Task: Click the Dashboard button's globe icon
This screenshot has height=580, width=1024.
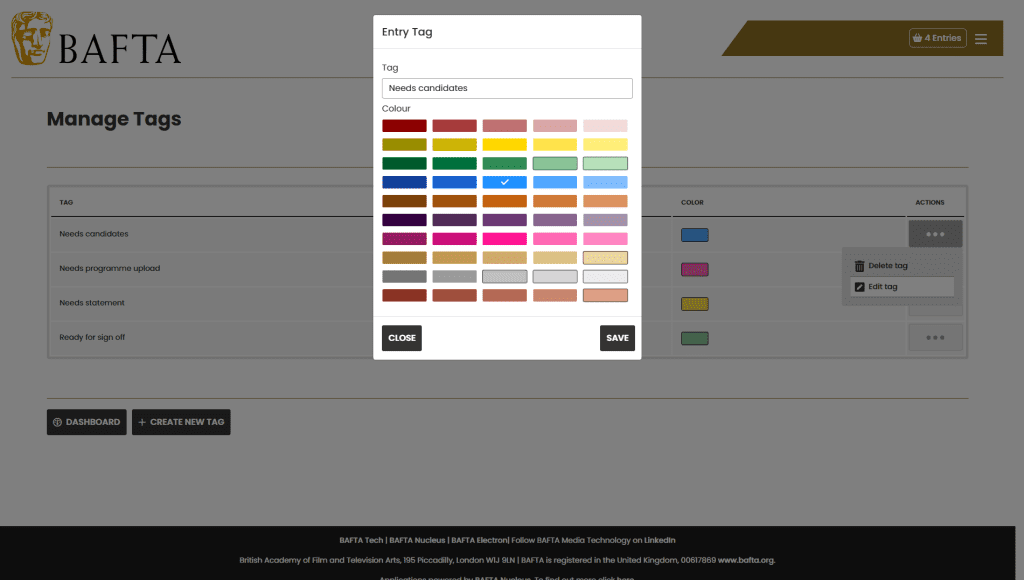Action: (x=57, y=423)
